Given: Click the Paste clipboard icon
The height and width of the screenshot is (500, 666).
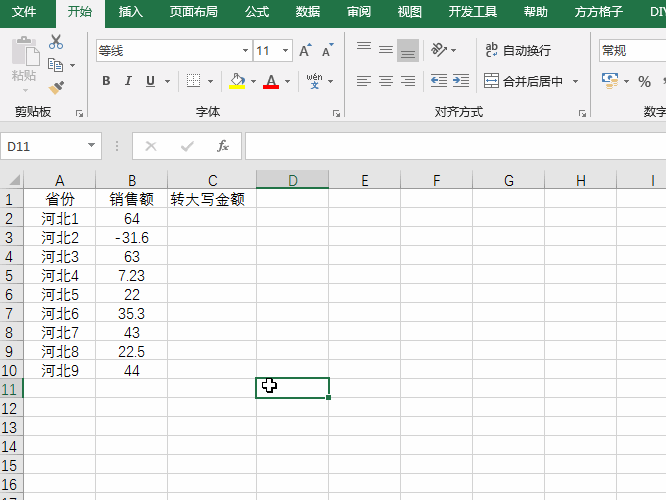Looking at the screenshot, I should (25, 51).
